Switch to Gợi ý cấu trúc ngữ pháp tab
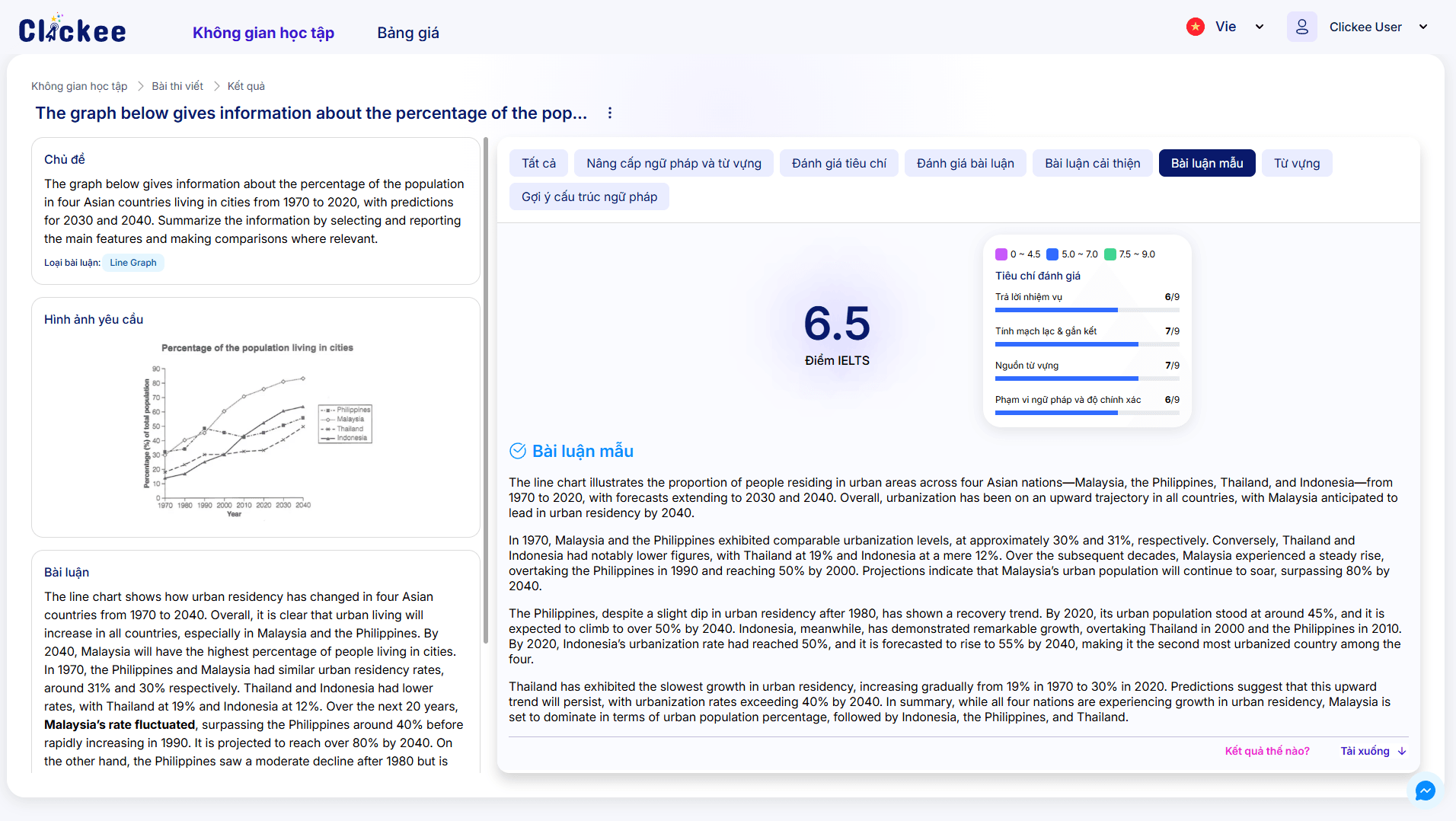The height and width of the screenshot is (821, 1456). coord(589,196)
